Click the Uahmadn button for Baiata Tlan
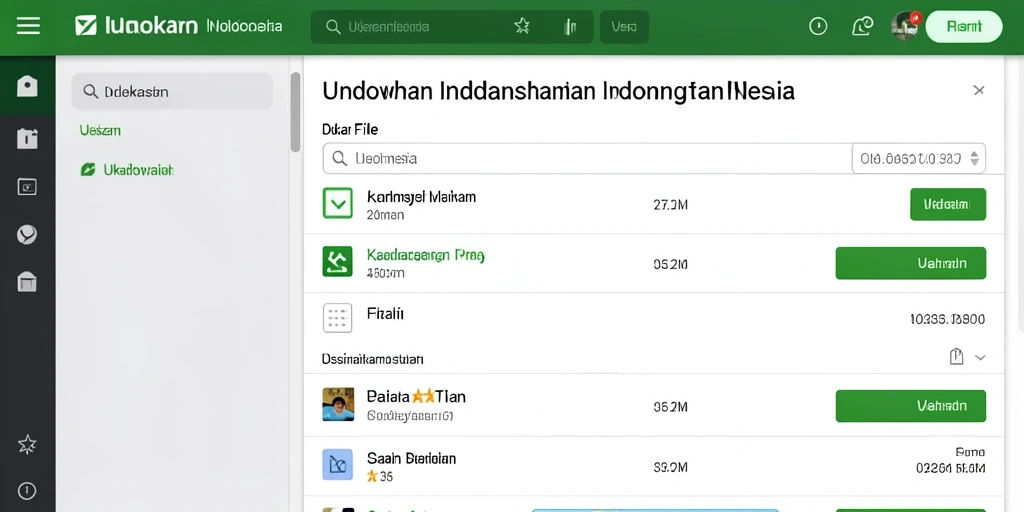The height and width of the screenshot is (512, 1024). click(x=910, y=406)
